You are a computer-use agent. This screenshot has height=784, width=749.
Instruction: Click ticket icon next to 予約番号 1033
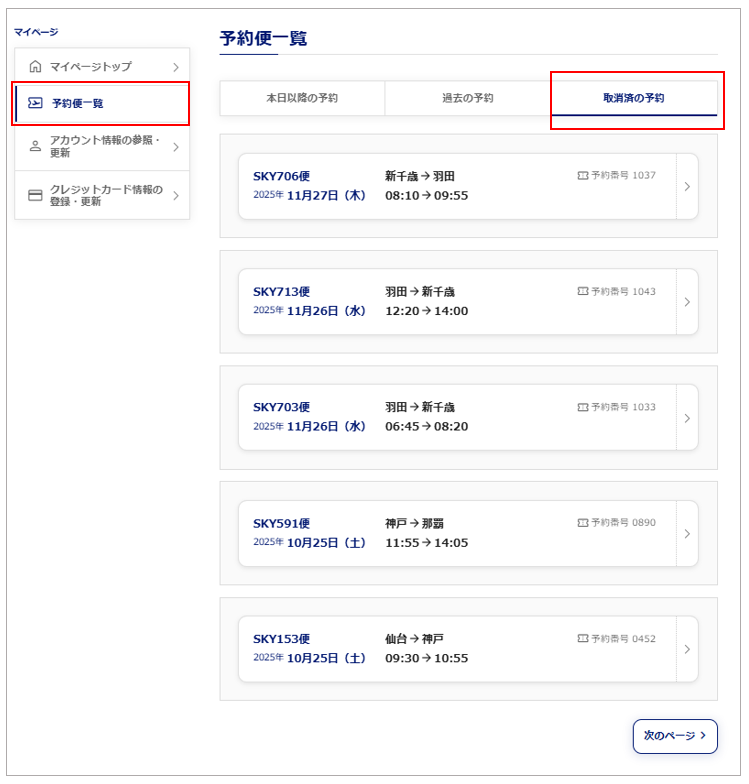582,407
